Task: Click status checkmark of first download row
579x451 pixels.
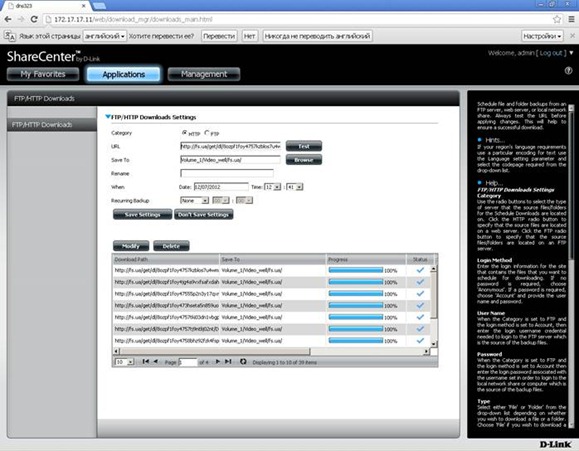Action: tap(420, 270)
